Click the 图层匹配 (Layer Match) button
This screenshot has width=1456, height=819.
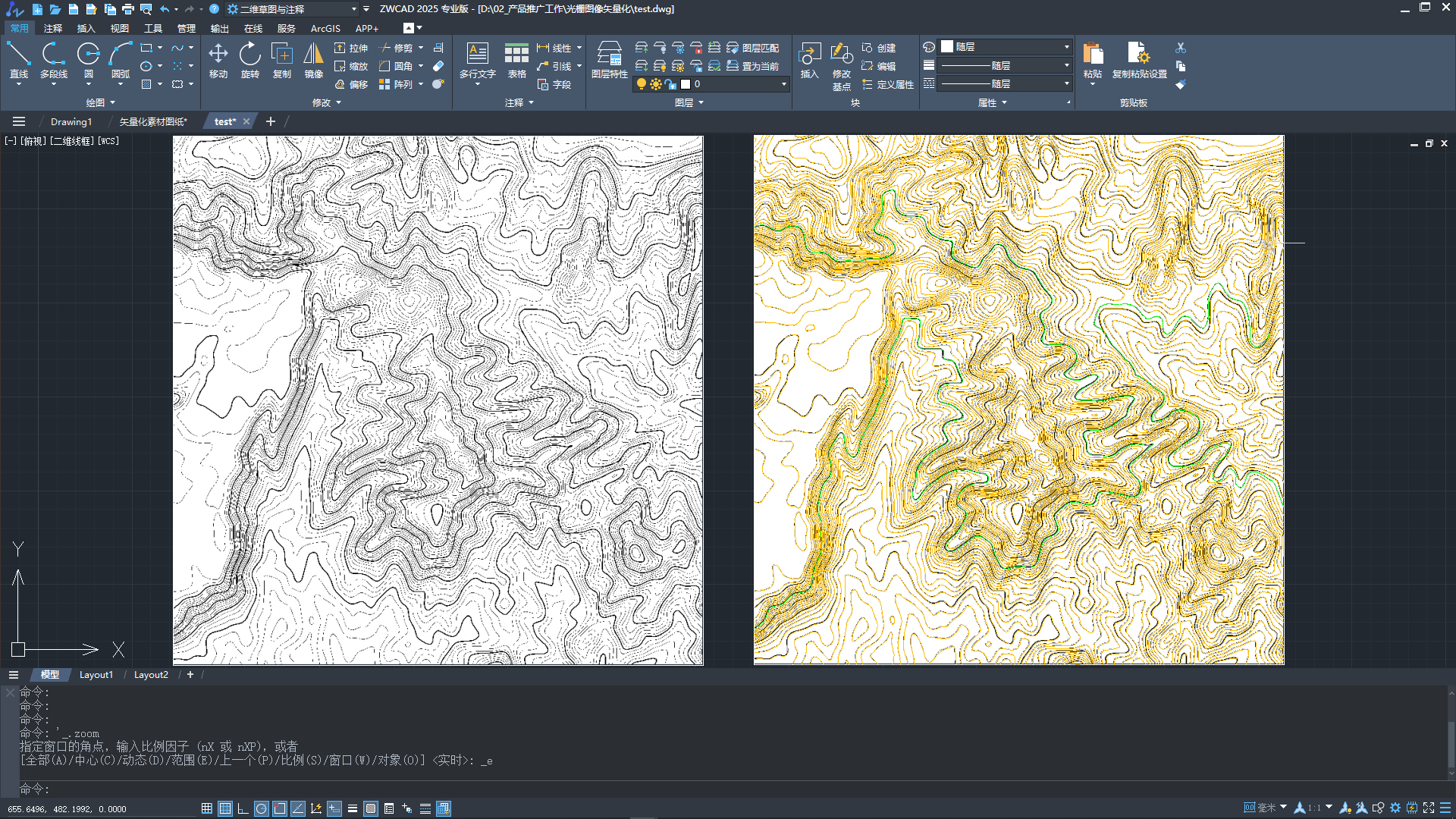[753, 48]
